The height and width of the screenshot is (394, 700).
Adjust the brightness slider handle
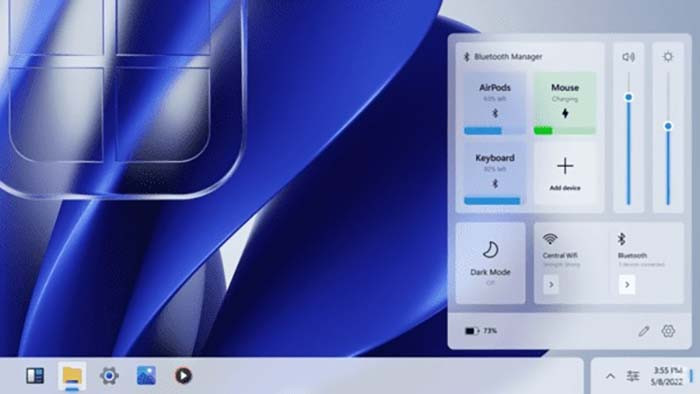click(x=668, y=126)
